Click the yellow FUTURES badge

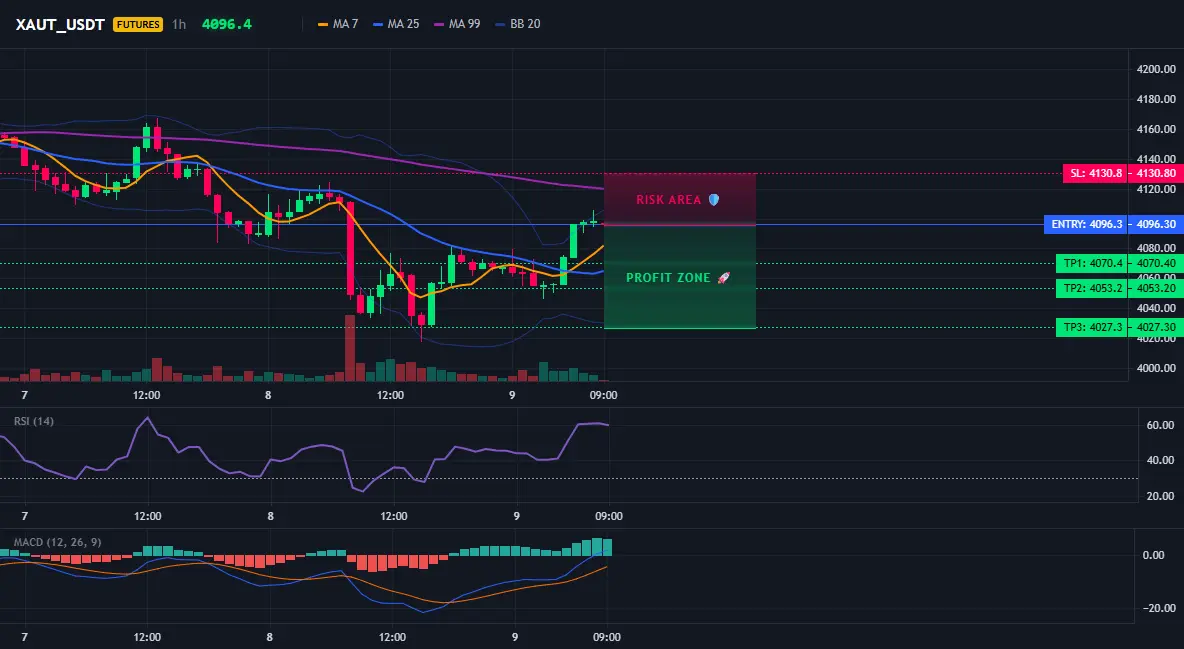tap(137, 24)
